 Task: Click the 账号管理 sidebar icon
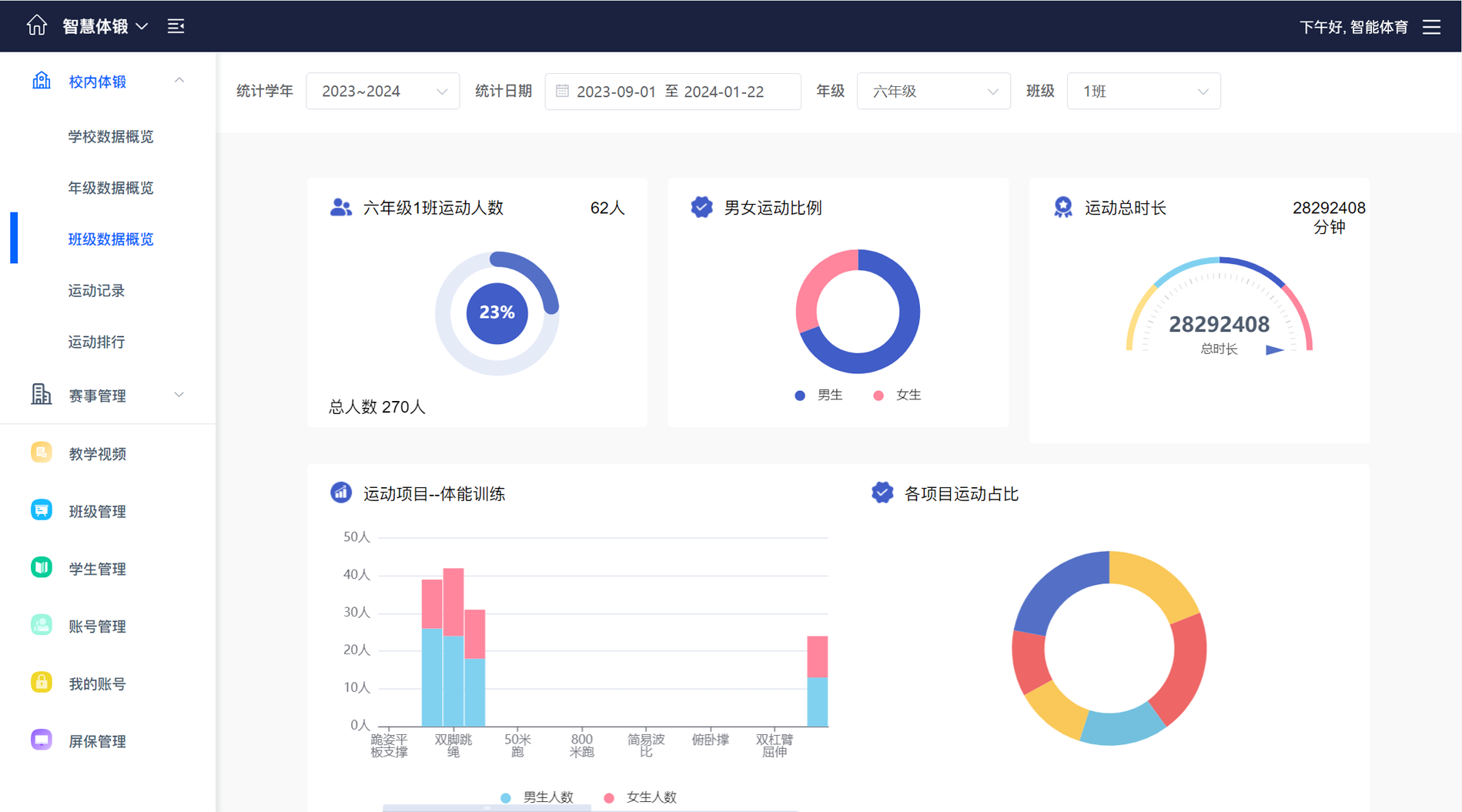coord(42,625)
